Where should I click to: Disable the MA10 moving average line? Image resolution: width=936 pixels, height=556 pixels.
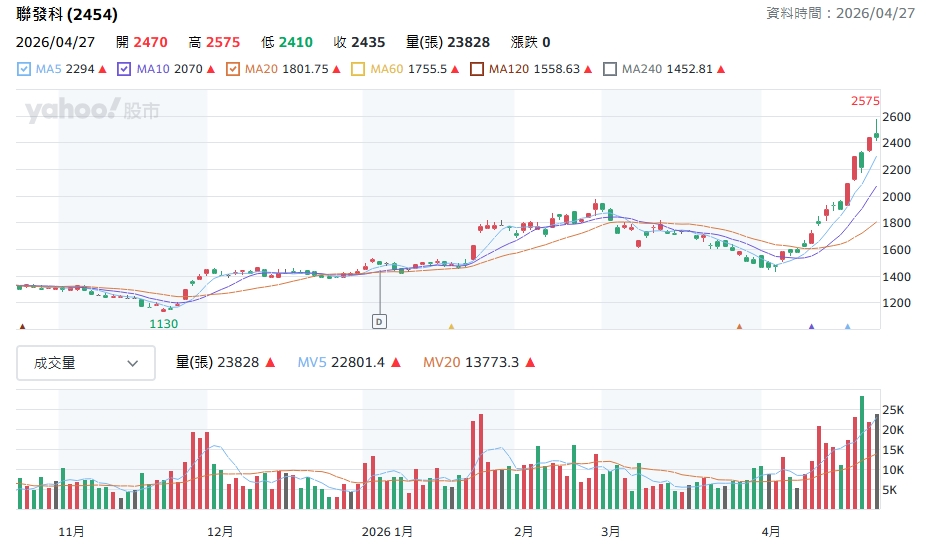(124, 69)
